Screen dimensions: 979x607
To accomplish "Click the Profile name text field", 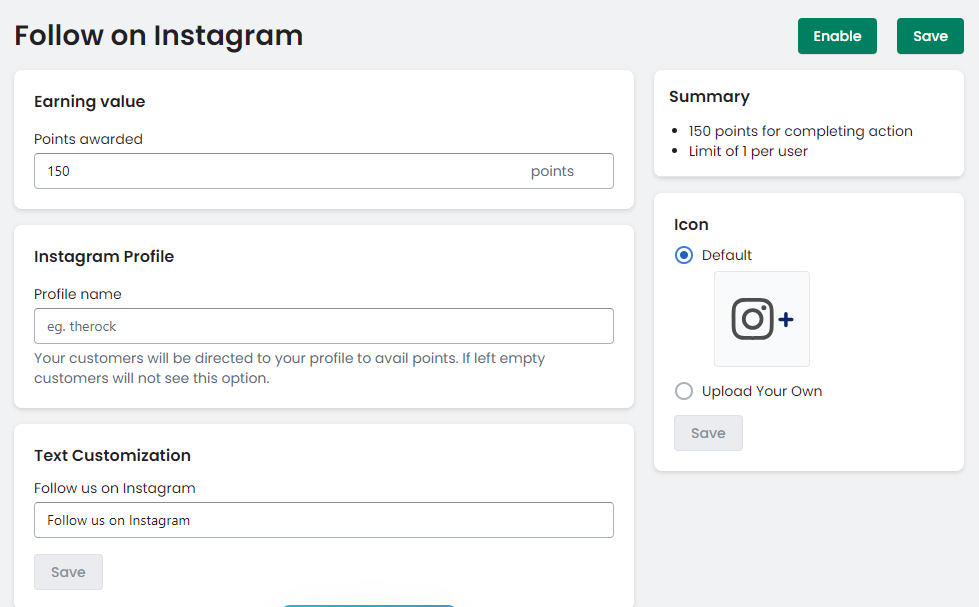I will 323,326.
